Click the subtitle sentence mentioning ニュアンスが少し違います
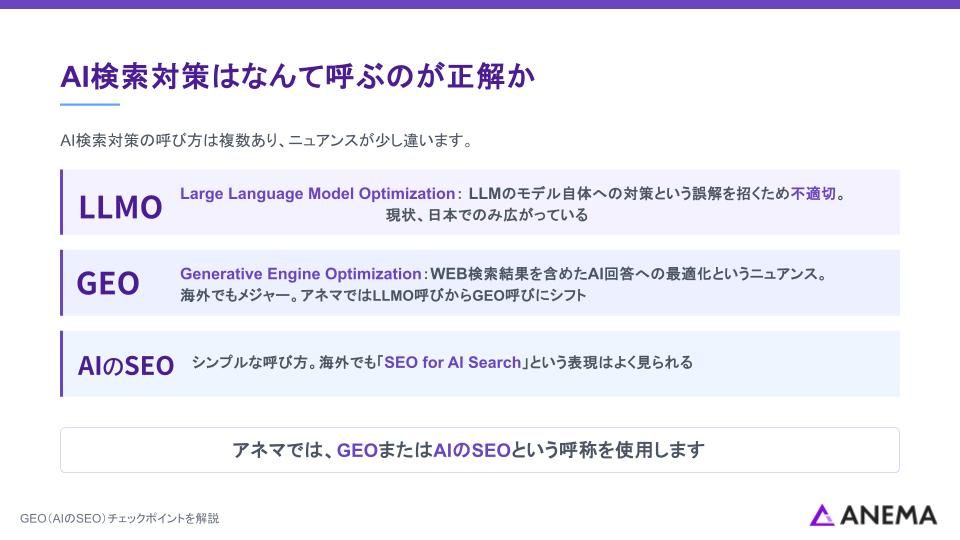The image size is (960, 540). [265, 141]
